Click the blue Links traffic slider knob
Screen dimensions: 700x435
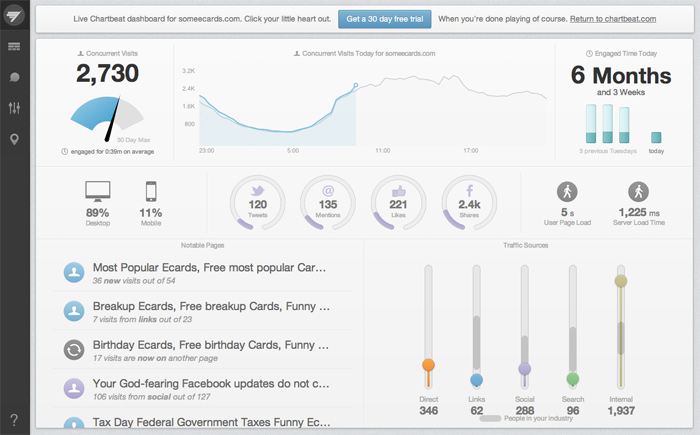(x=476, y=380)
